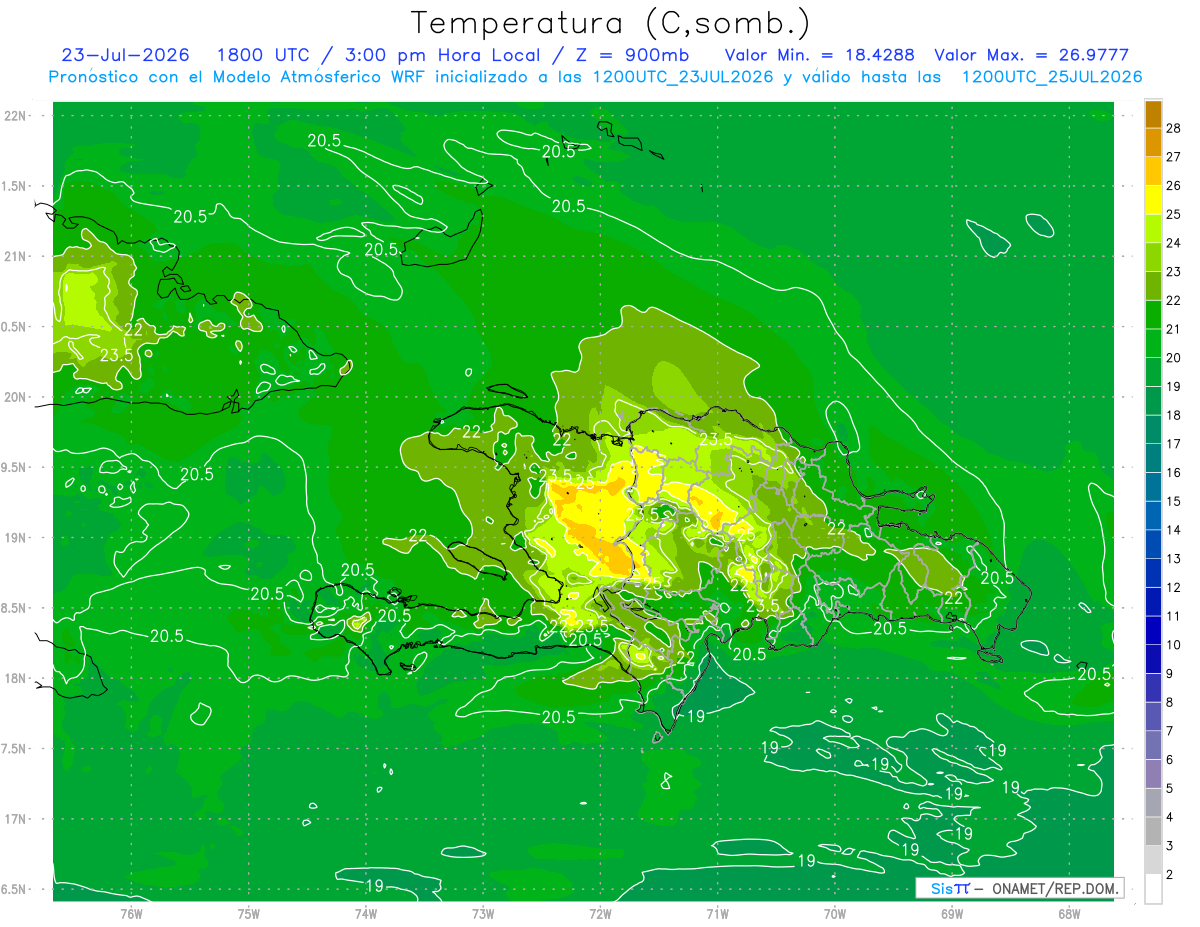Click the "9.5N" latitude axis label
1200x927 pixels.
coord(14,467)
